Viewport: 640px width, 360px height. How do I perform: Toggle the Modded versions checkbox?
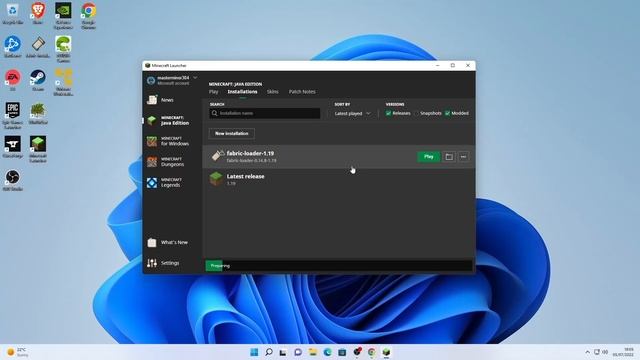tap(447, 113)
